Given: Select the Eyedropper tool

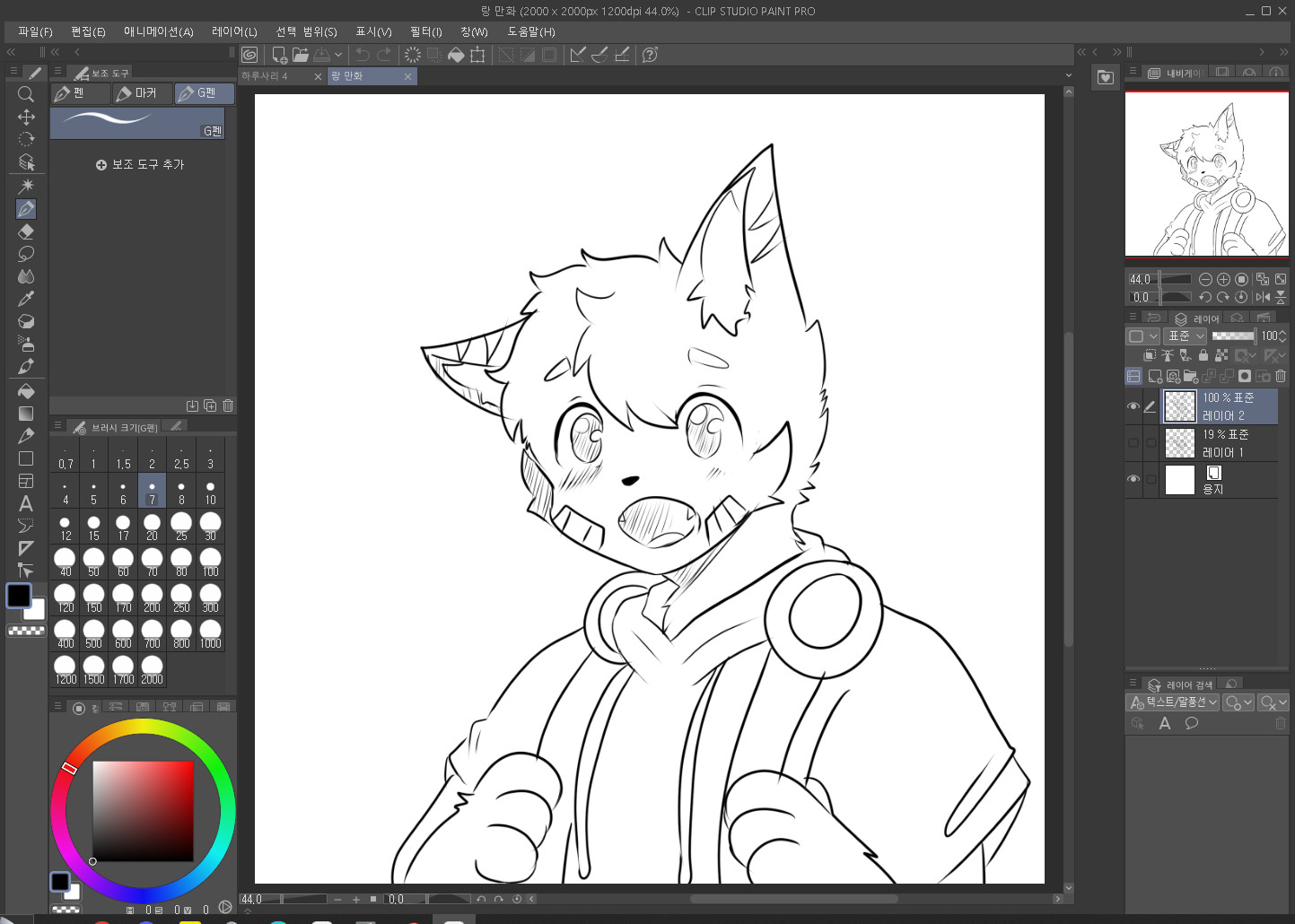Looking at the screenshot, I should (x=26, y=299).
